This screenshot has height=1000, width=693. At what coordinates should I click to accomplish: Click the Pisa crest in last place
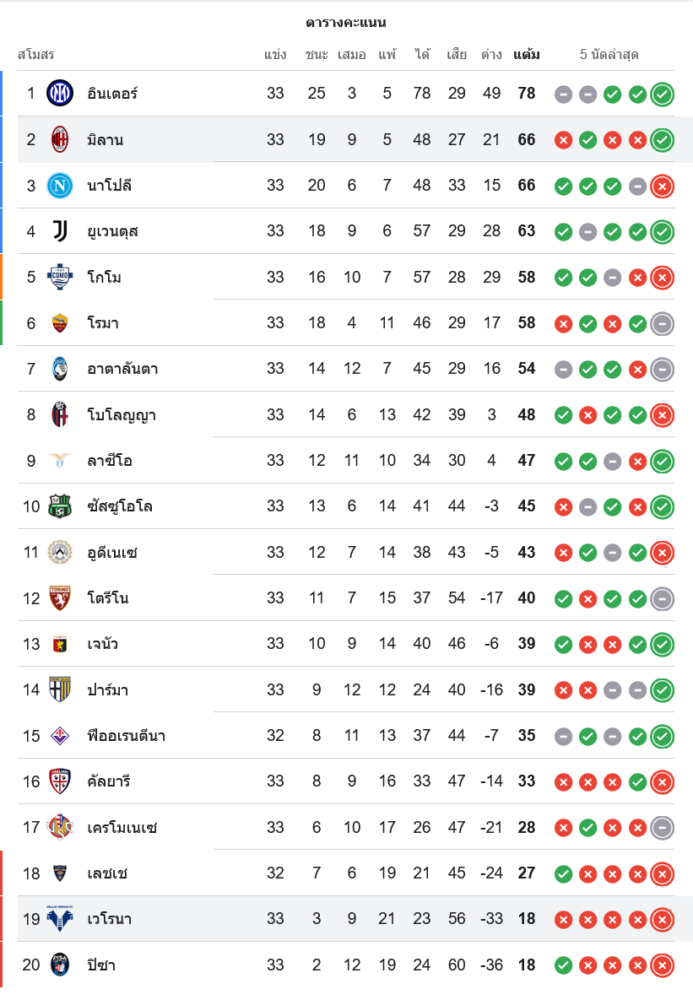[x=60, y=965]
